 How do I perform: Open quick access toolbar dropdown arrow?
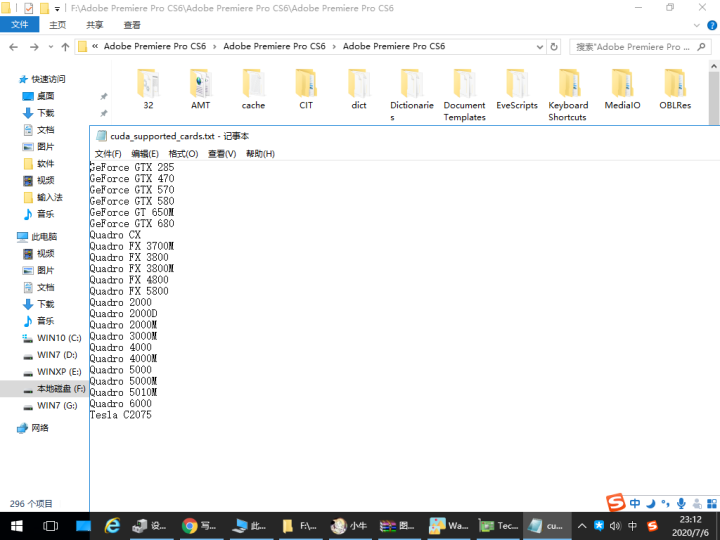pyautogui.click(x=57, y=8)
